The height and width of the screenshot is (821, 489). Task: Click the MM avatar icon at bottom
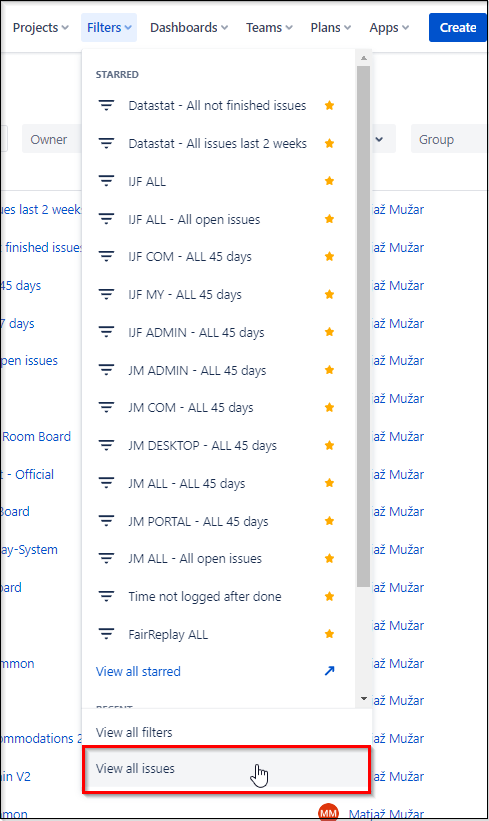[329, 813]
